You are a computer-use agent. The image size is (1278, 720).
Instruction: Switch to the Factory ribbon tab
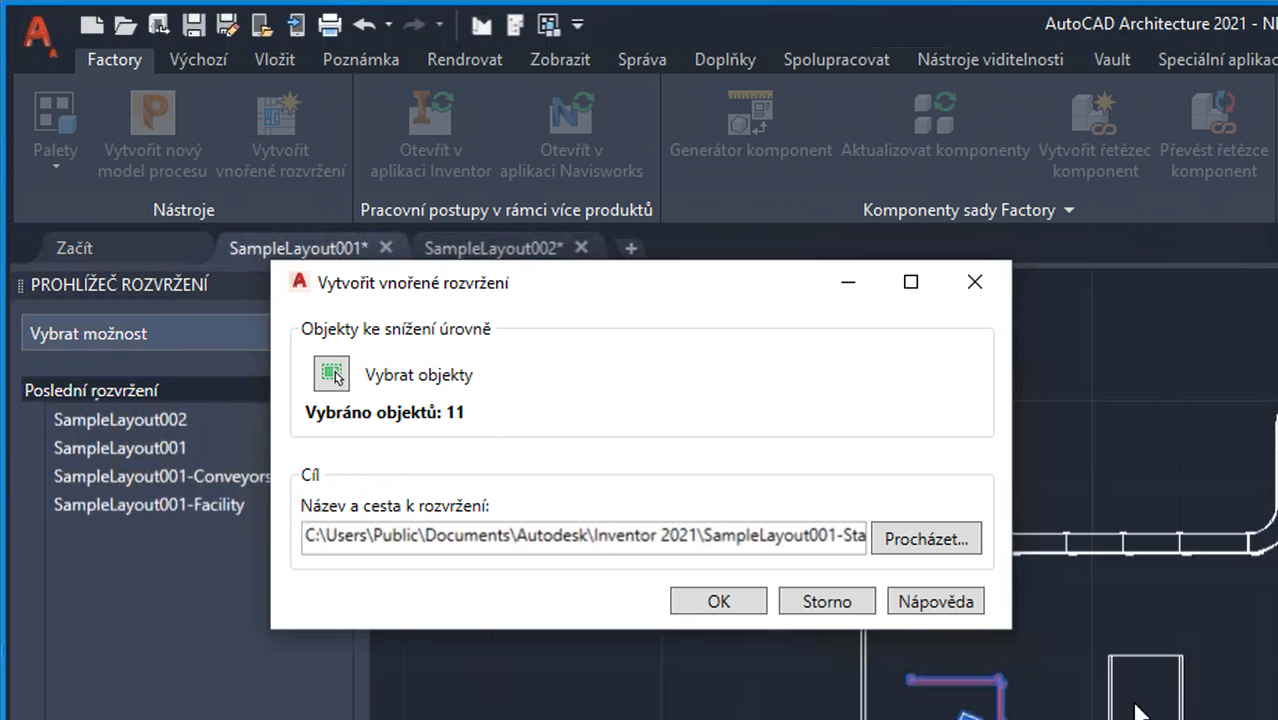(114, 60)
